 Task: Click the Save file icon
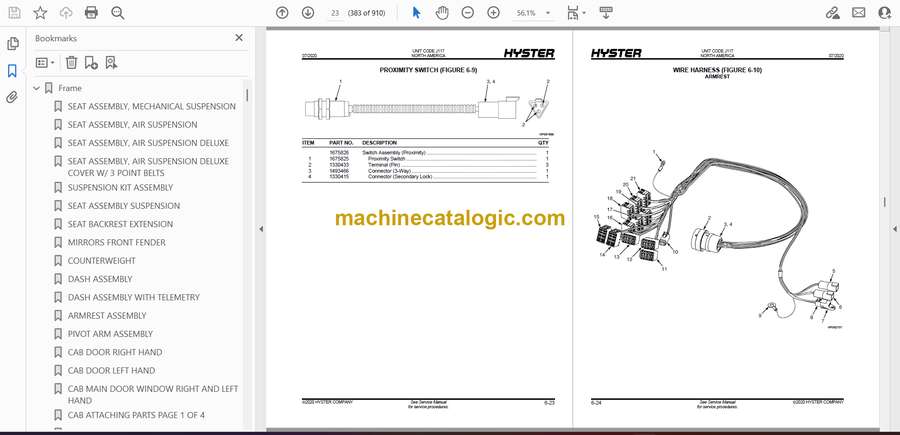(14, 13)
